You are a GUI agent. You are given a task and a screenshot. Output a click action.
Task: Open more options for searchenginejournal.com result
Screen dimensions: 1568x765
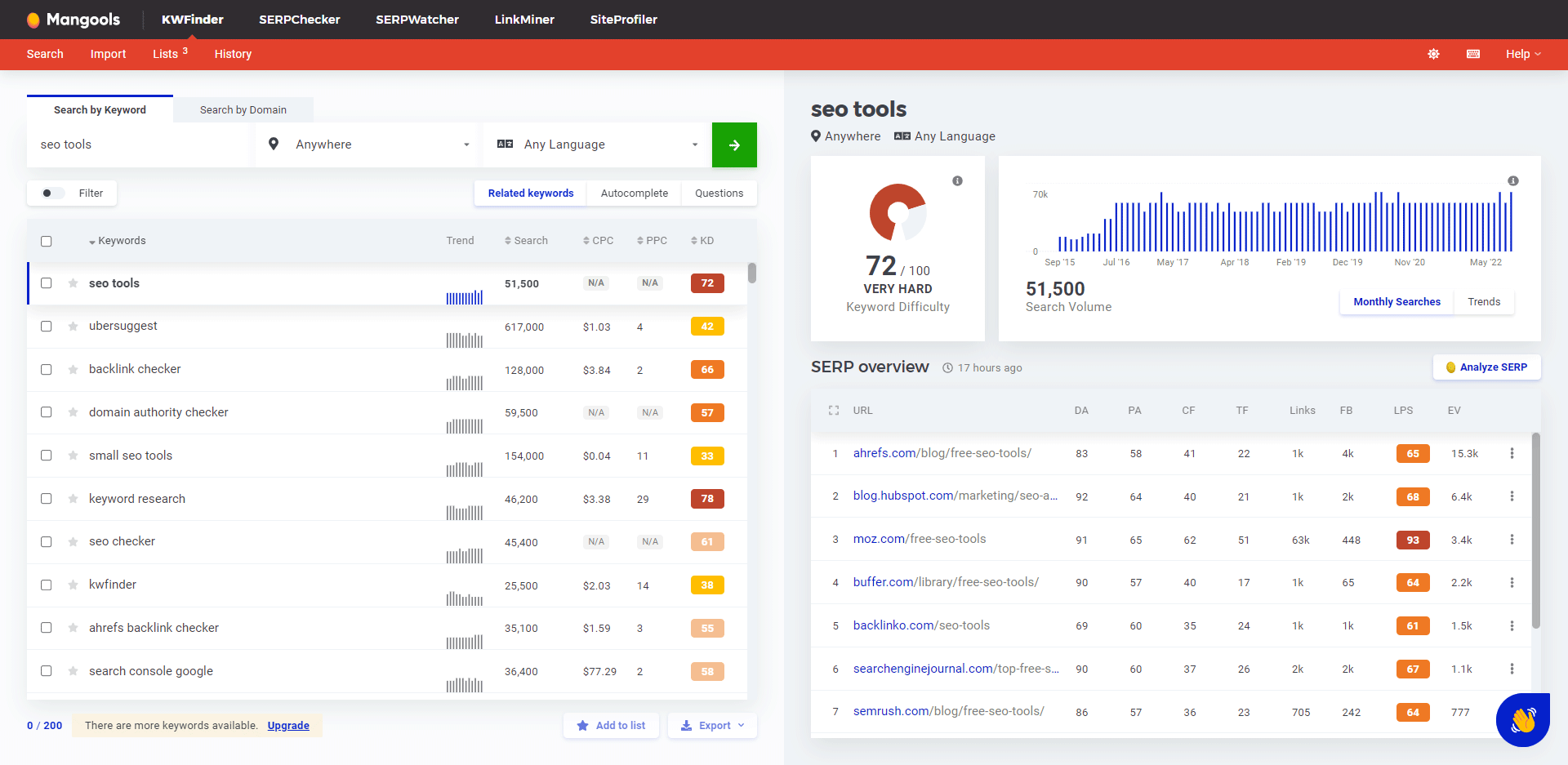point(1512,669)
